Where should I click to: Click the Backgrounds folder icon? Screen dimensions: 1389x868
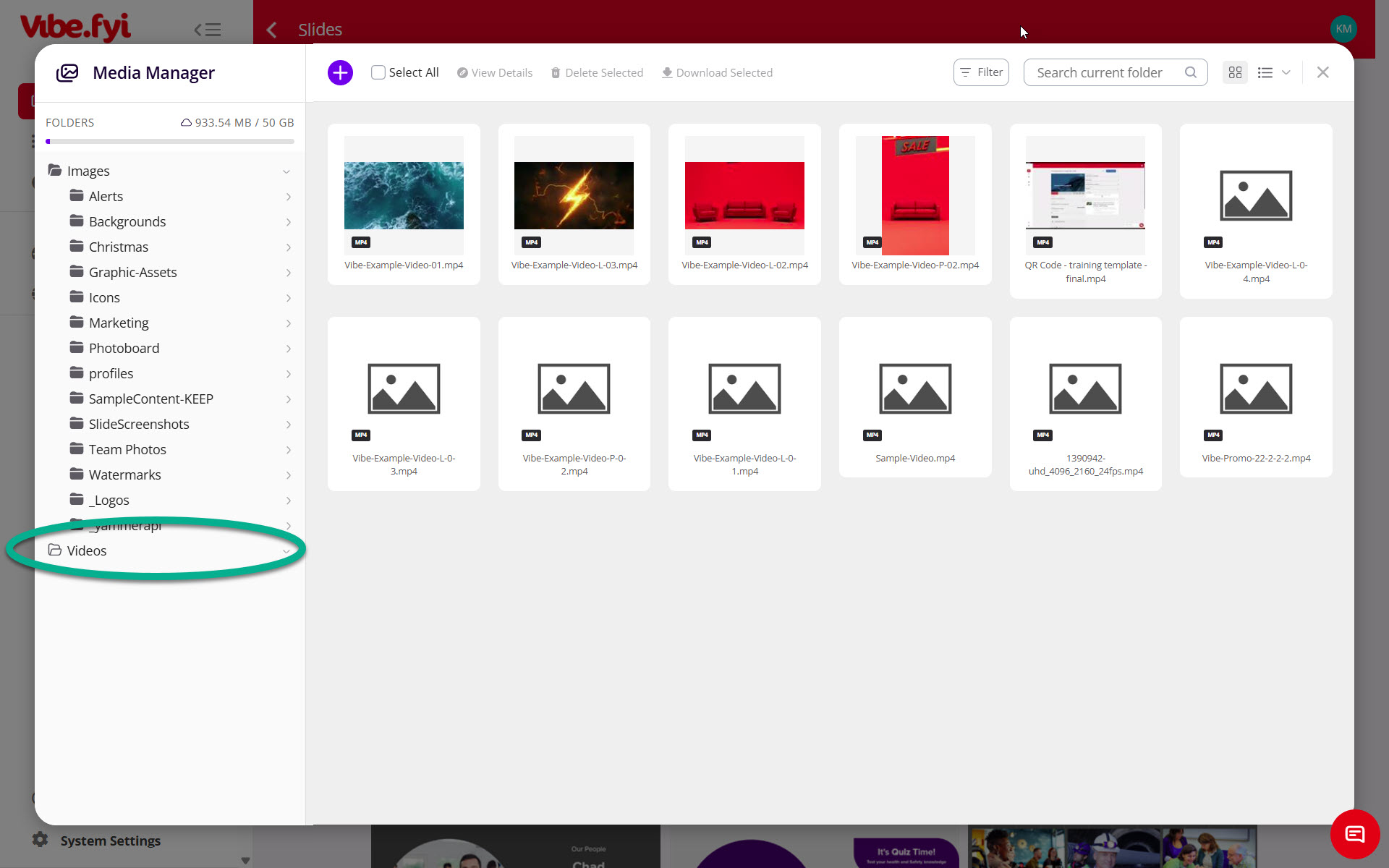(77, 221)
